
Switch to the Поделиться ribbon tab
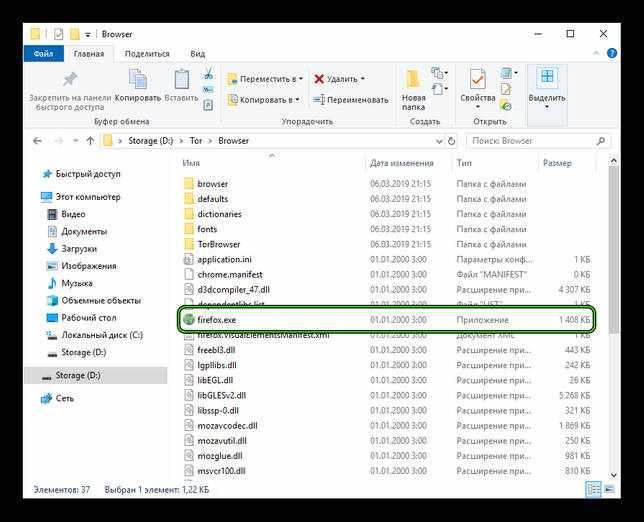[147, 54]
